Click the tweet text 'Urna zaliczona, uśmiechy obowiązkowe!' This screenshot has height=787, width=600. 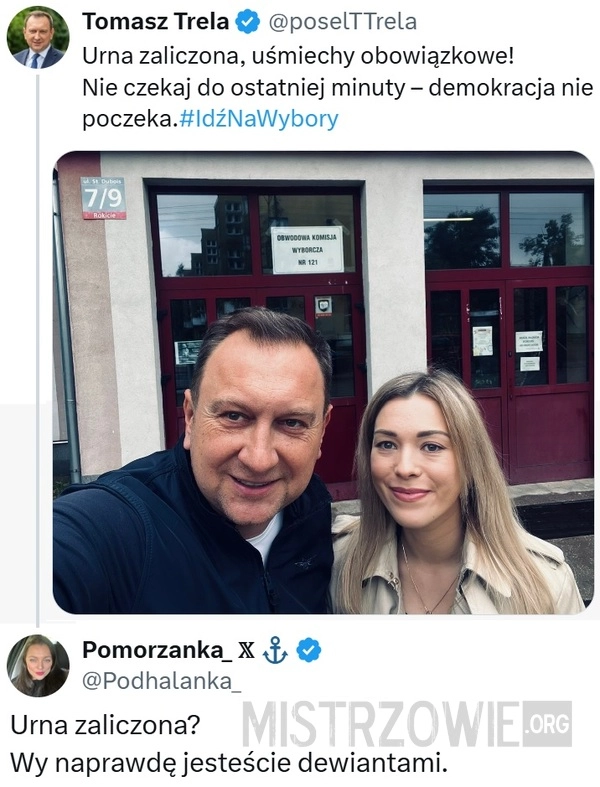pyautogui.click(x=298, y=56)
